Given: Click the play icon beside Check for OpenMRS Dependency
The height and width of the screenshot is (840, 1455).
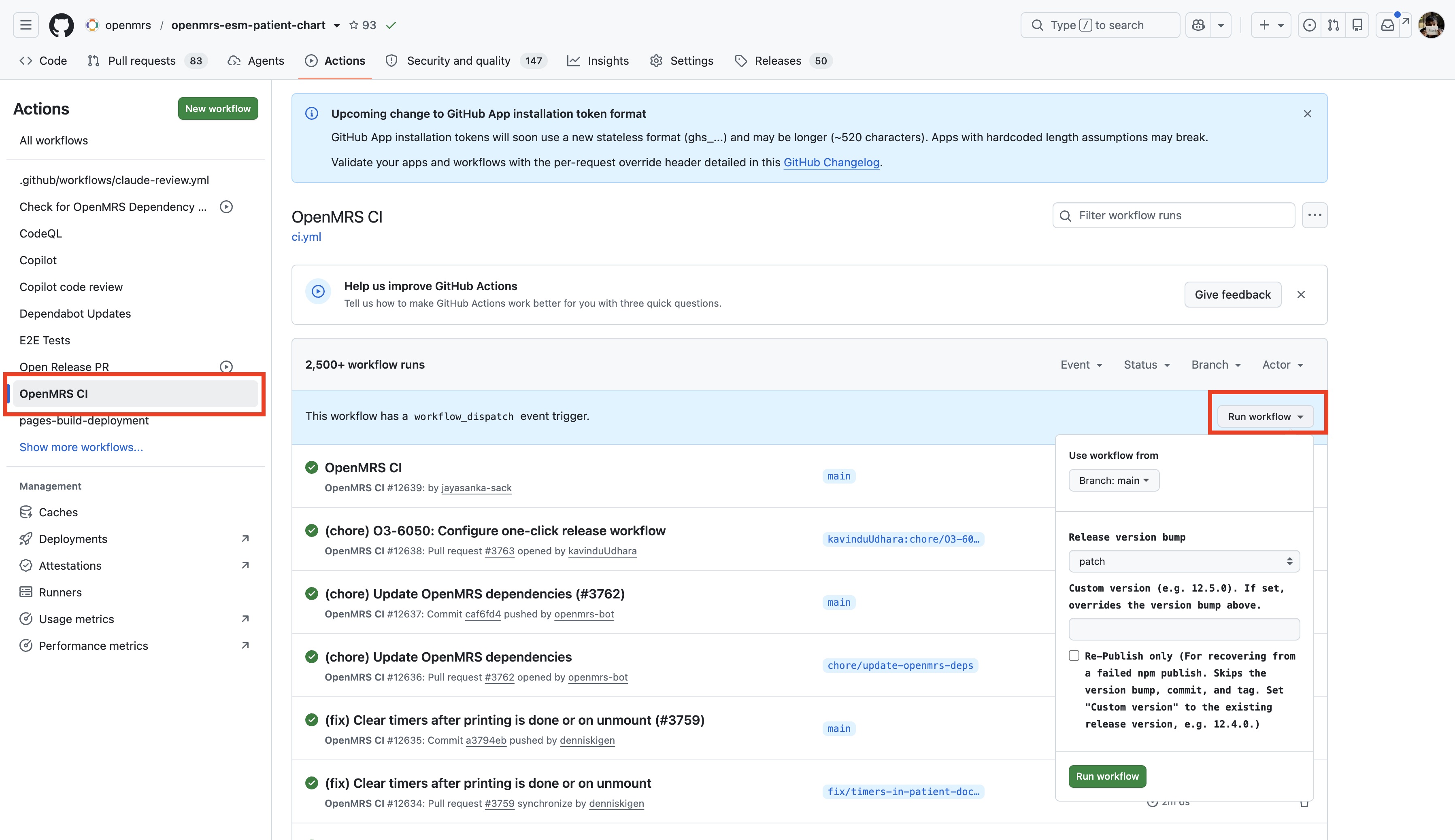Looking at the screenshot, I should [x=226, y=206].
